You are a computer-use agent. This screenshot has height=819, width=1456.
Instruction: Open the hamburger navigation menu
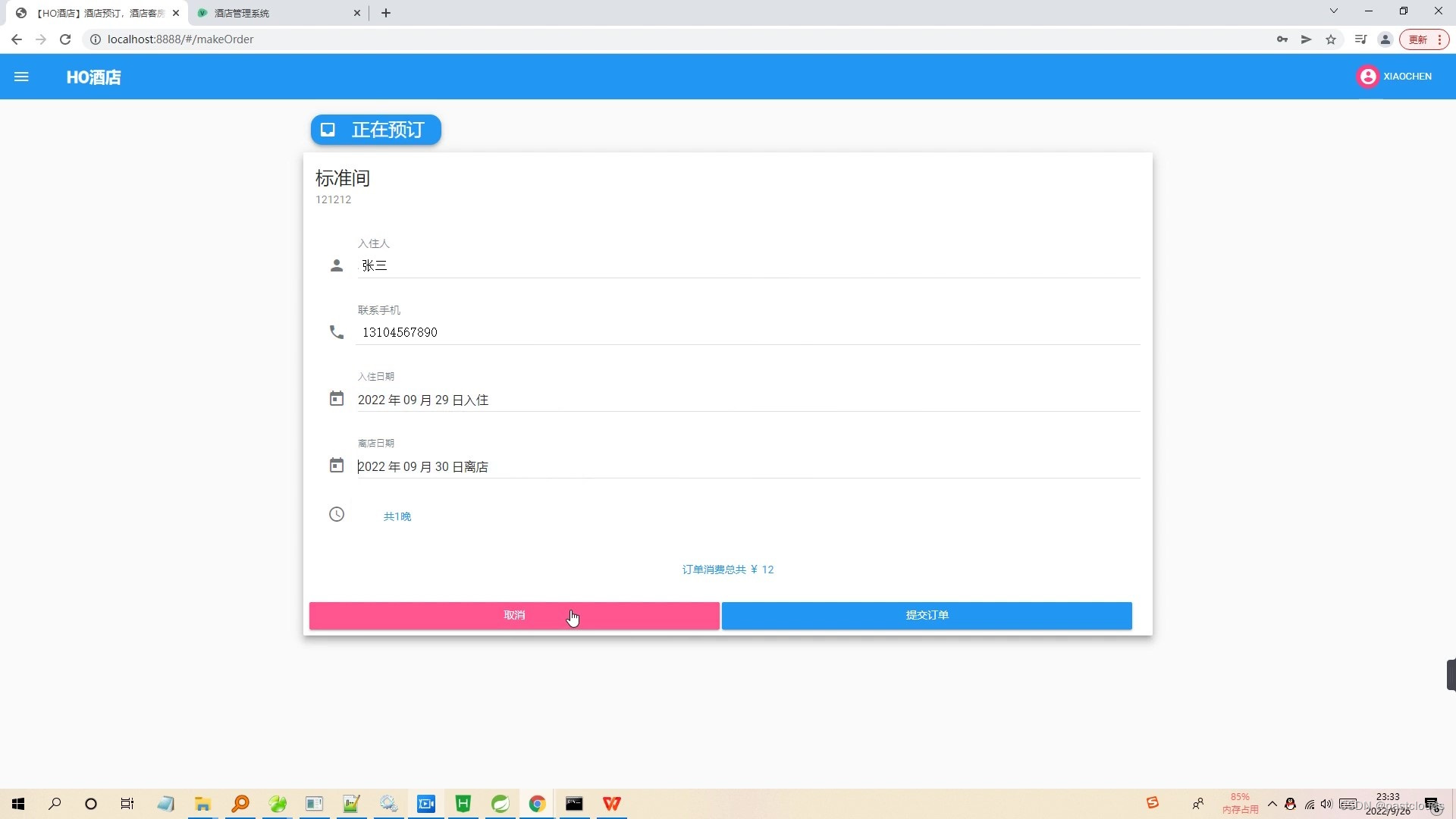click(x=21, y=77)
